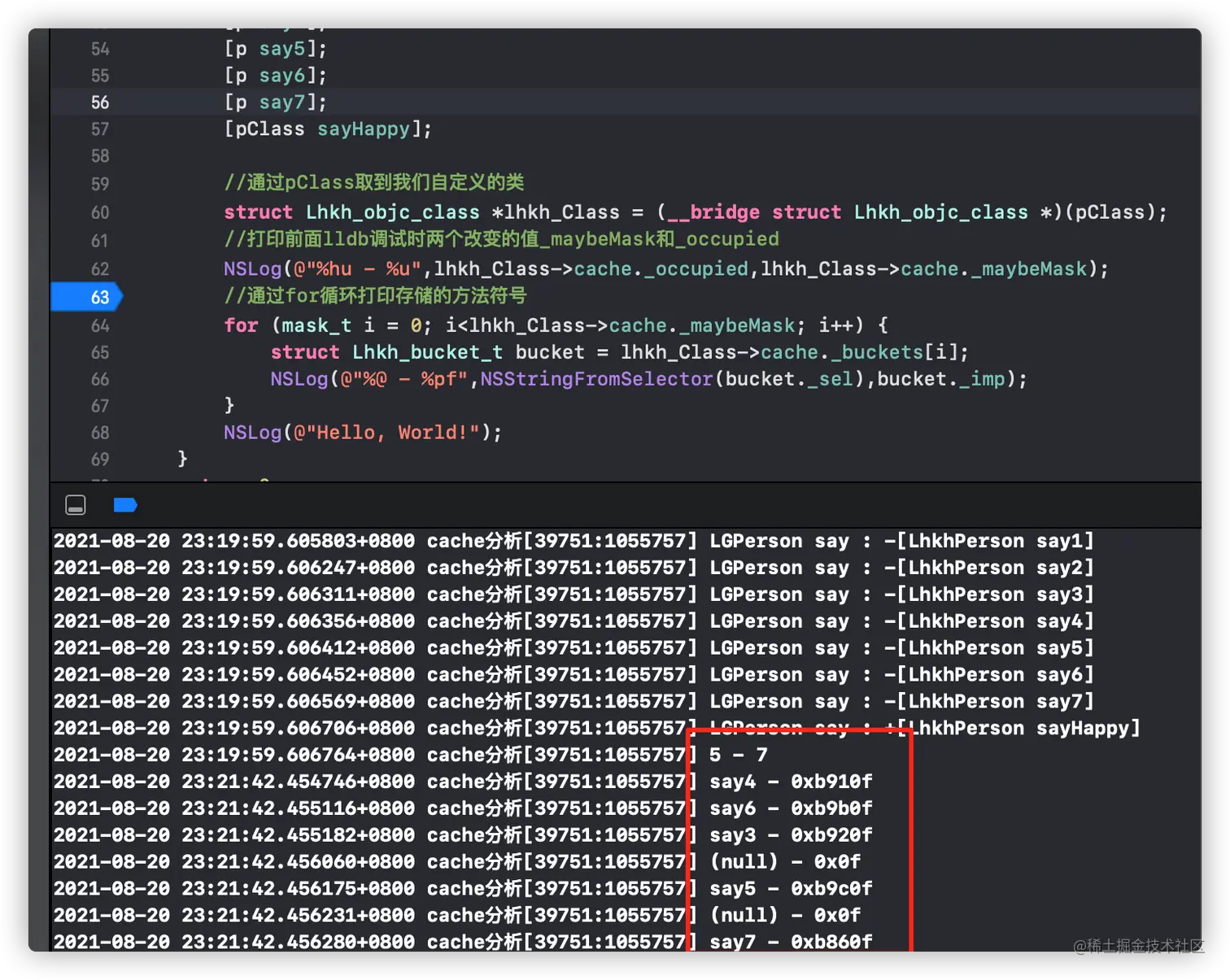Viewport: 1230px width, 980px height.
Task: Click 'NSStringFromSelector' on line 66
Action: (x=596, y=380)
